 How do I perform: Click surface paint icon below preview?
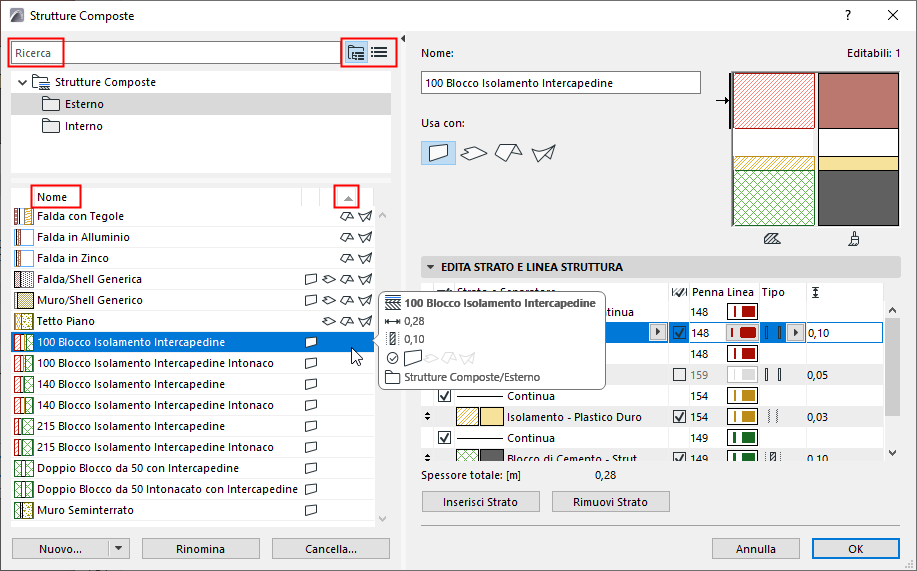(854, 239)
